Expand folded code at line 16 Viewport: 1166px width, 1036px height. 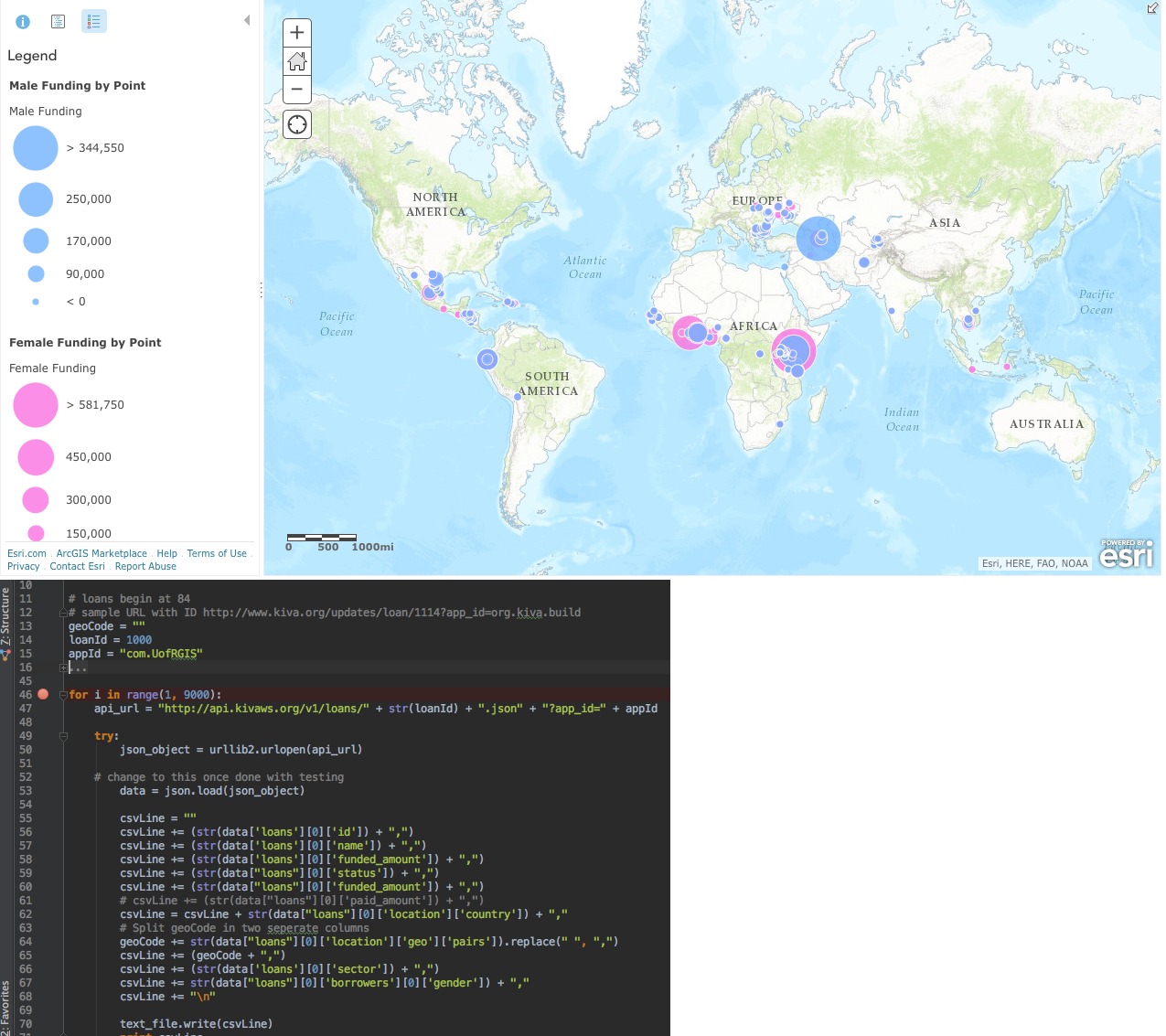point(64,668)
